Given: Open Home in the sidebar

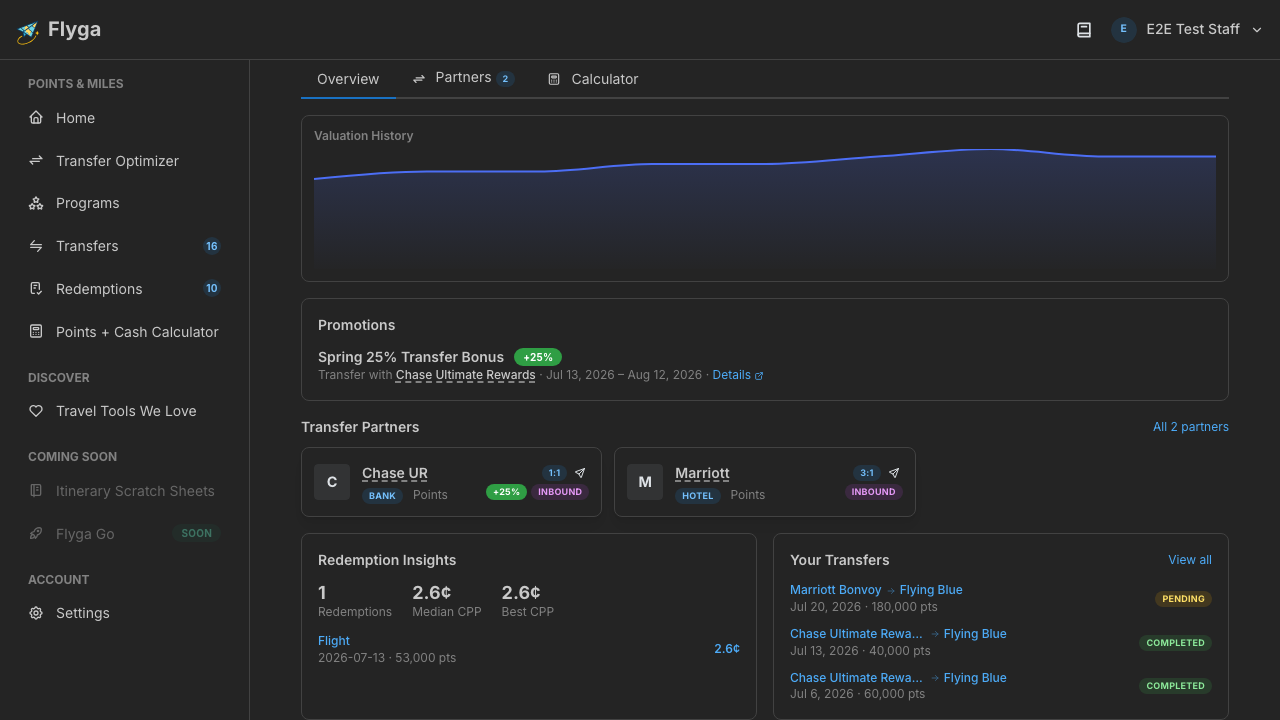Looking at the screenshot, I should pos(124,118).
